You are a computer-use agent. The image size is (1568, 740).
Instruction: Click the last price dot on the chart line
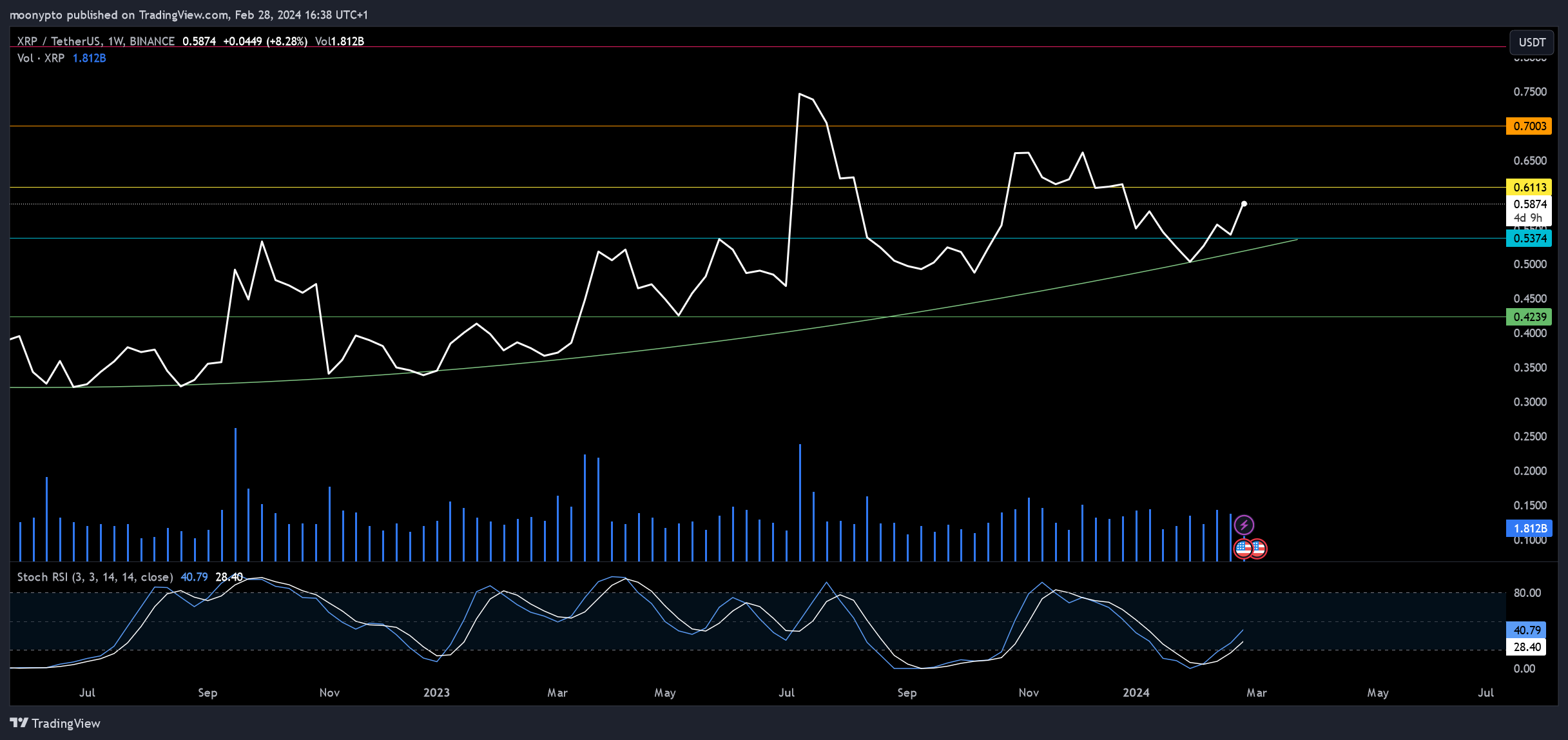[x=1244, y=204]
